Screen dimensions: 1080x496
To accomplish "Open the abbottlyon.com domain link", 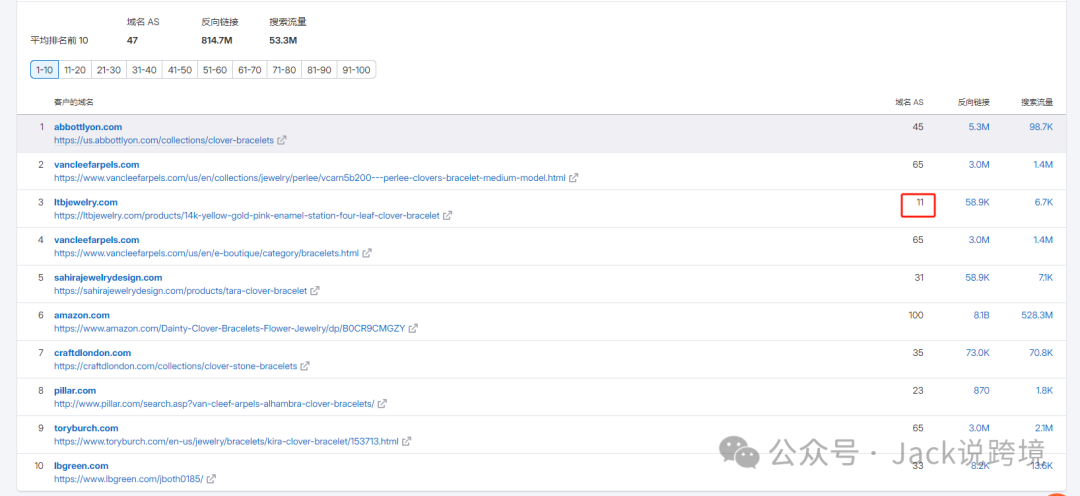I will [x=88, y=127].
